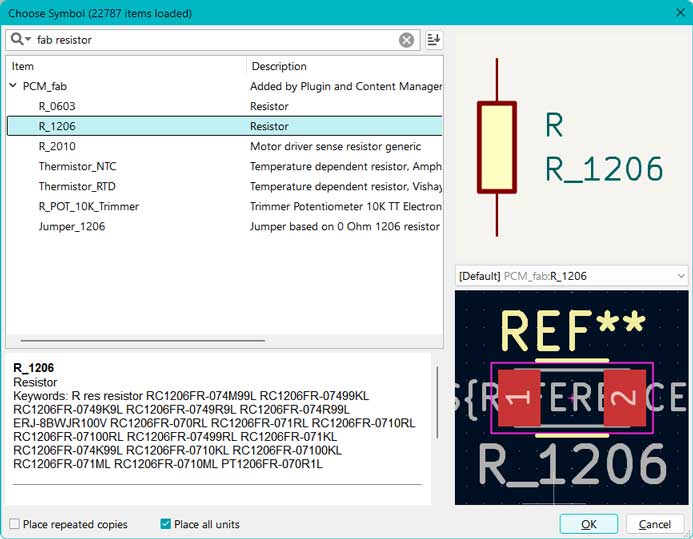Enable Place repeated copies checkbox
Viewport: 693px width, 539px height.
tap(15, 524)
